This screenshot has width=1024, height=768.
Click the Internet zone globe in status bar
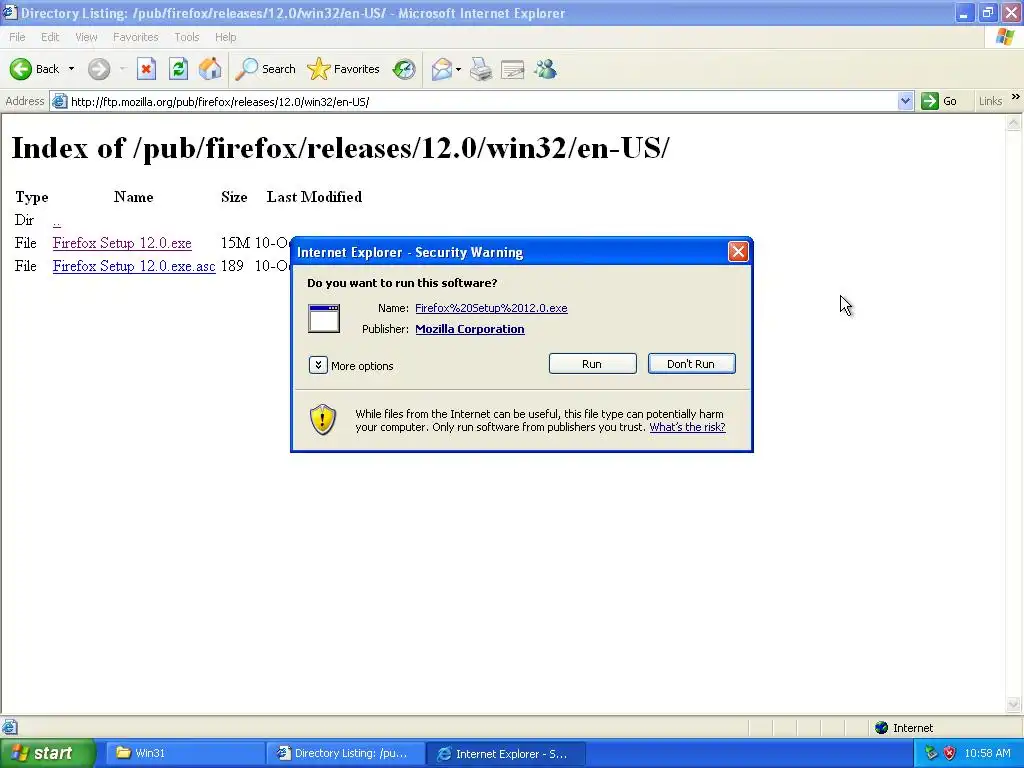[882, 728]
